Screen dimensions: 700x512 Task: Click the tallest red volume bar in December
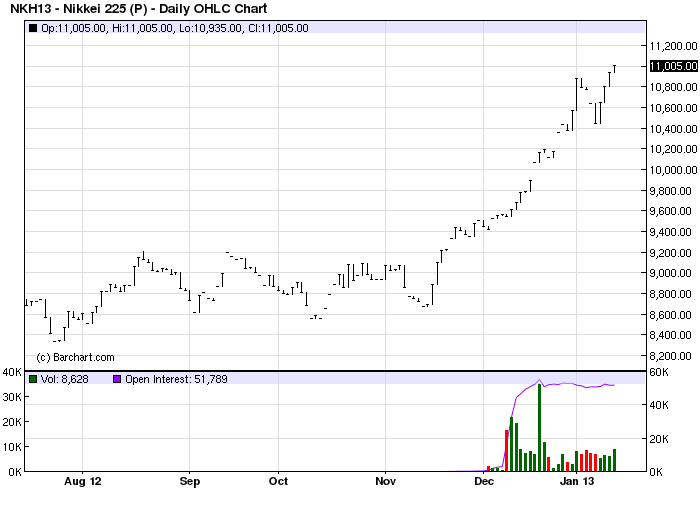pyautogui.click(x=507, y=450)
